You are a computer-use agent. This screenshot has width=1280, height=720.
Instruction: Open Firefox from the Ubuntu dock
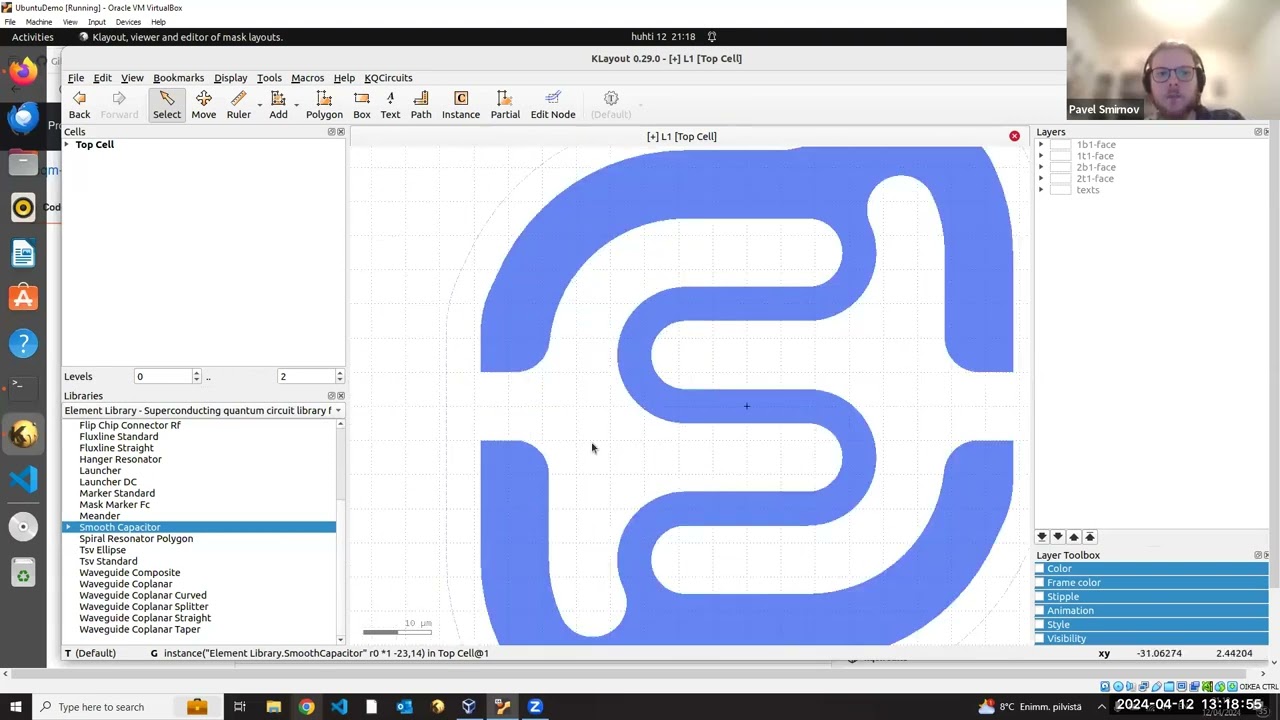23,71
